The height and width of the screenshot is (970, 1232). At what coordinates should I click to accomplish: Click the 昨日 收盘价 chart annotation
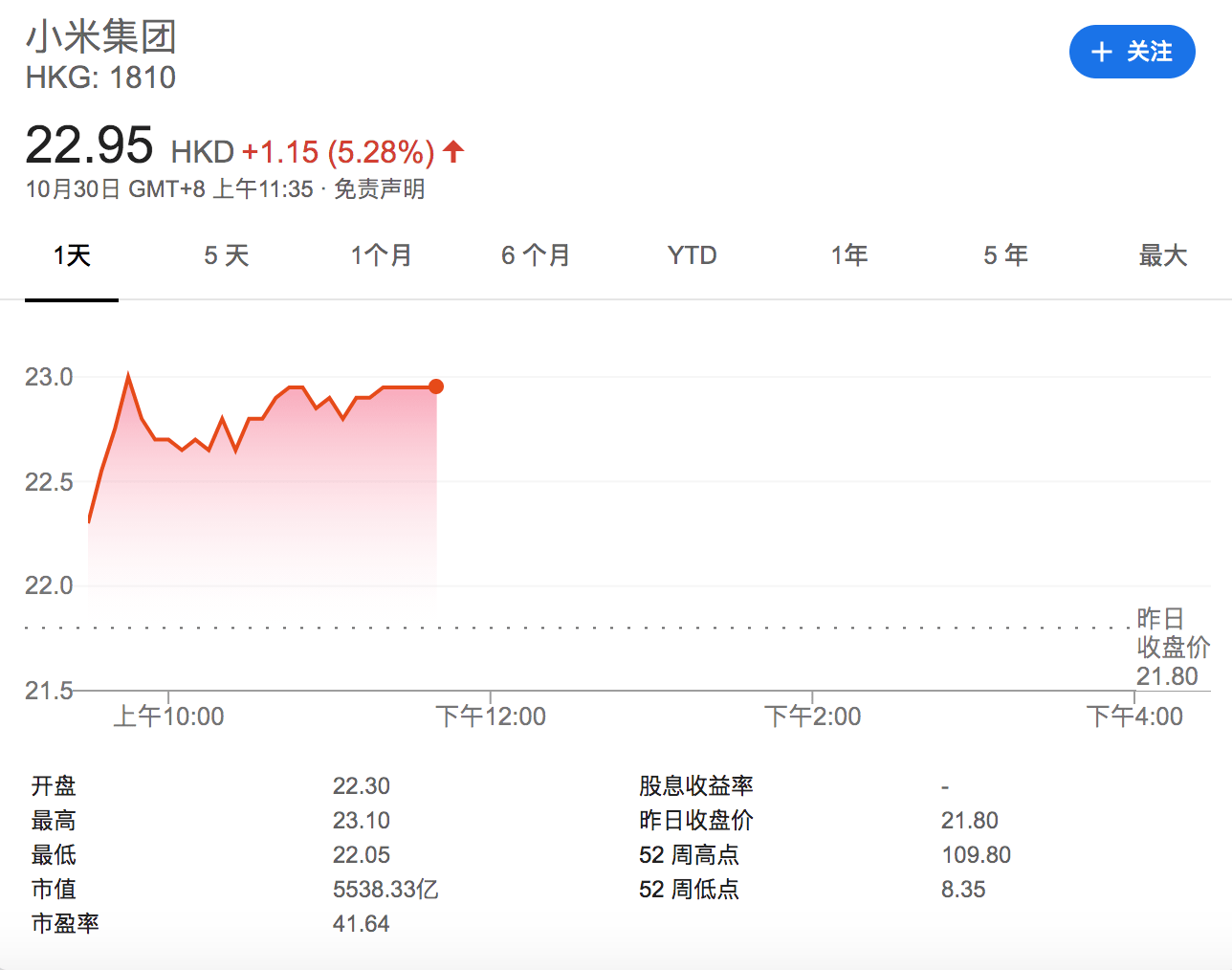(x=1174, y=648)
